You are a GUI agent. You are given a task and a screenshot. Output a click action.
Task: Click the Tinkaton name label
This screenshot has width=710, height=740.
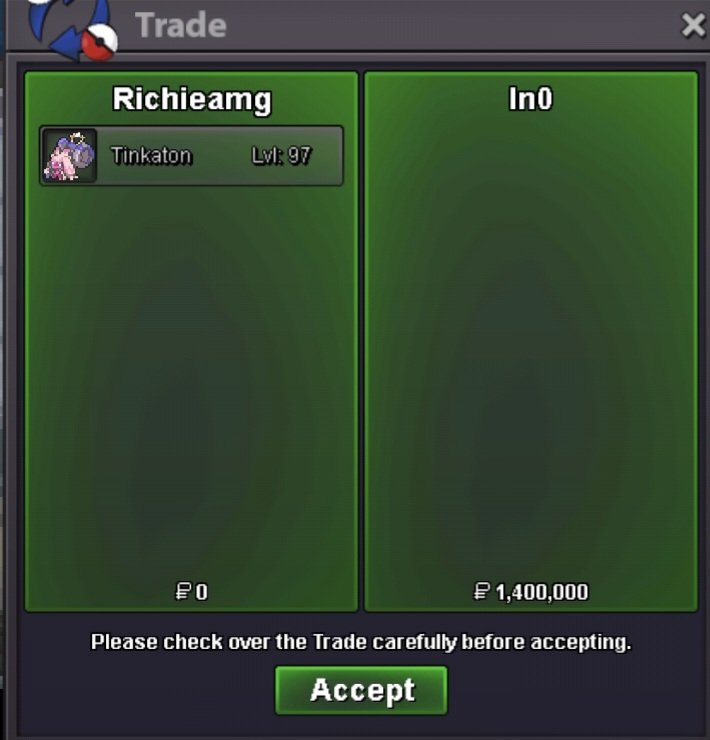click(x=152, y=155)
